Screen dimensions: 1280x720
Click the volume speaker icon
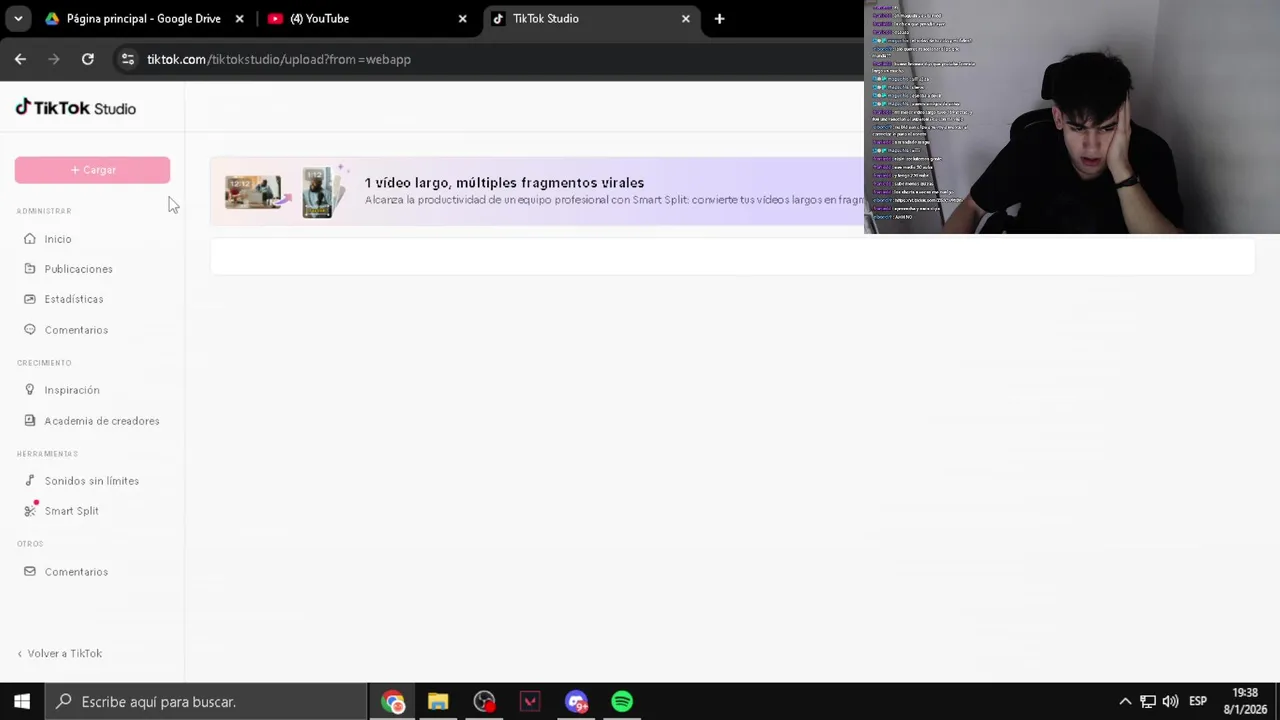(x=1170, y=702)
